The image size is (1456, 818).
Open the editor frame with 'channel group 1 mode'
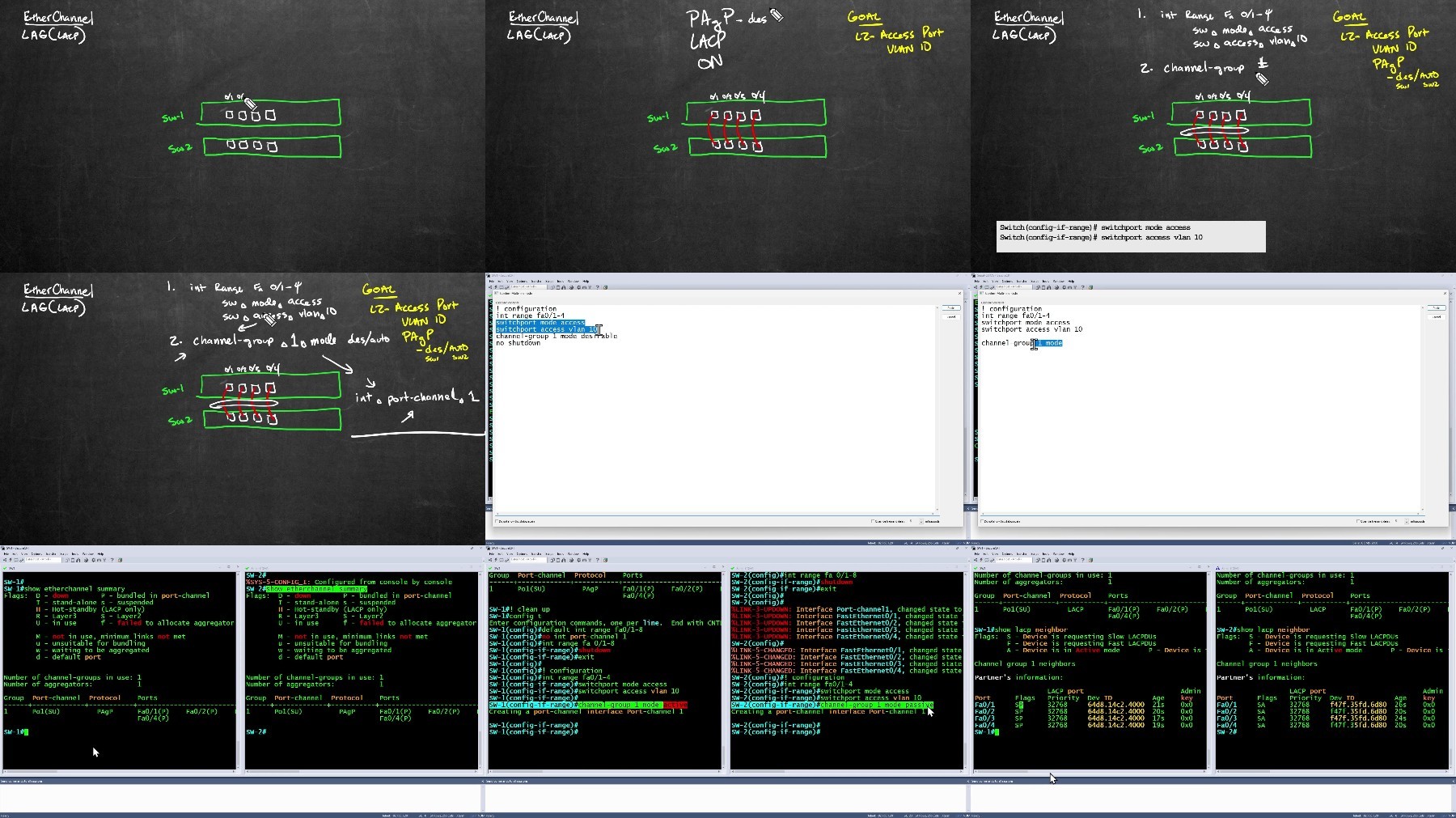pyautogui.click(x=1213, y=409)
